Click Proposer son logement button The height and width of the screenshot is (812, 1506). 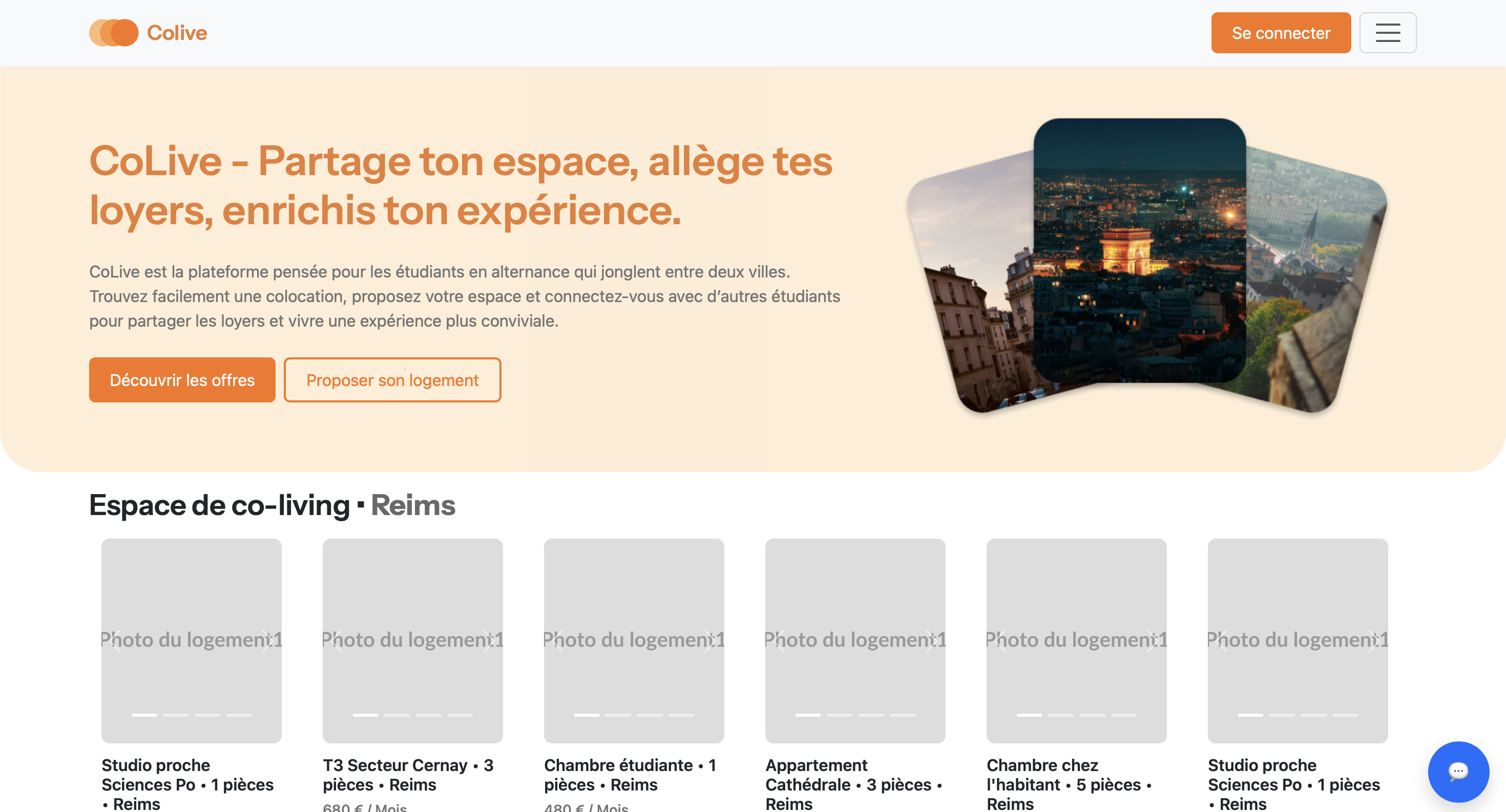[x=392, y=380]
